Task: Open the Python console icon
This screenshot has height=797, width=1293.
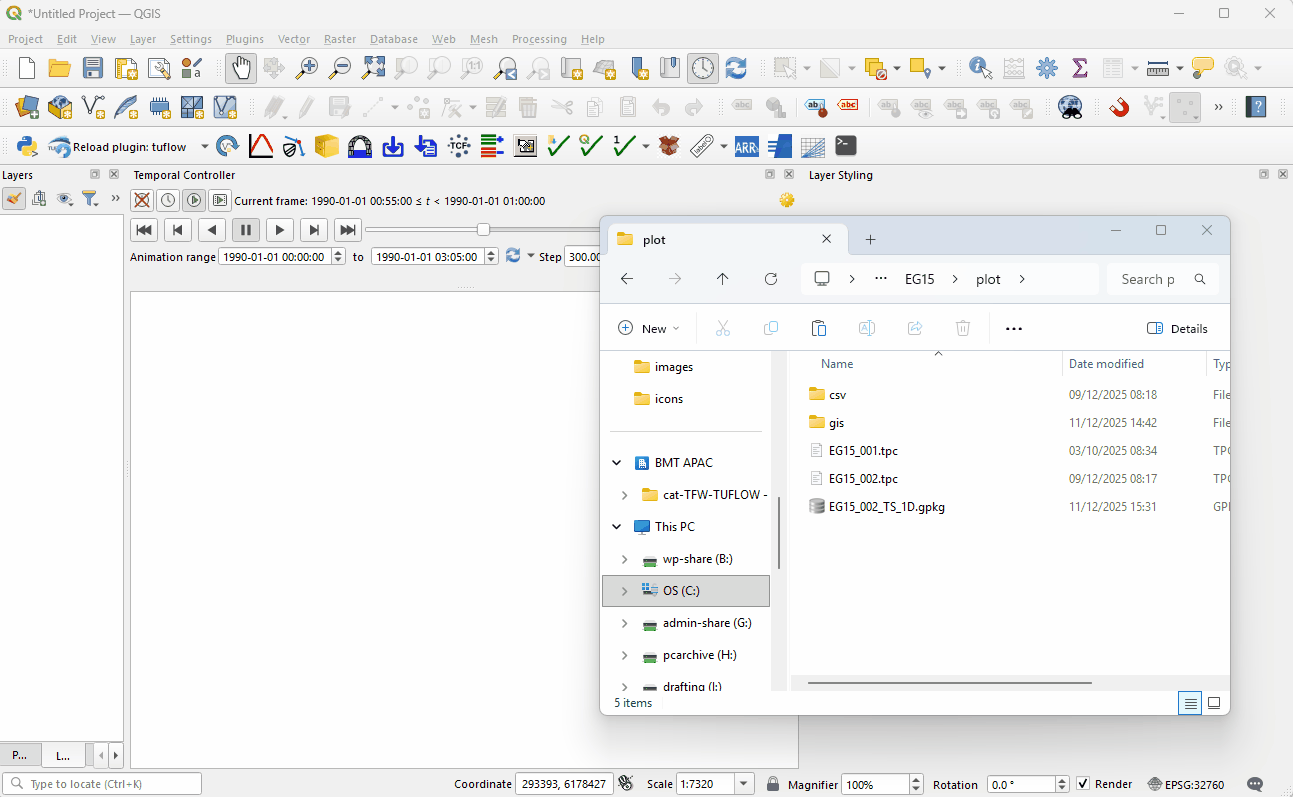Action: [27, 146]
